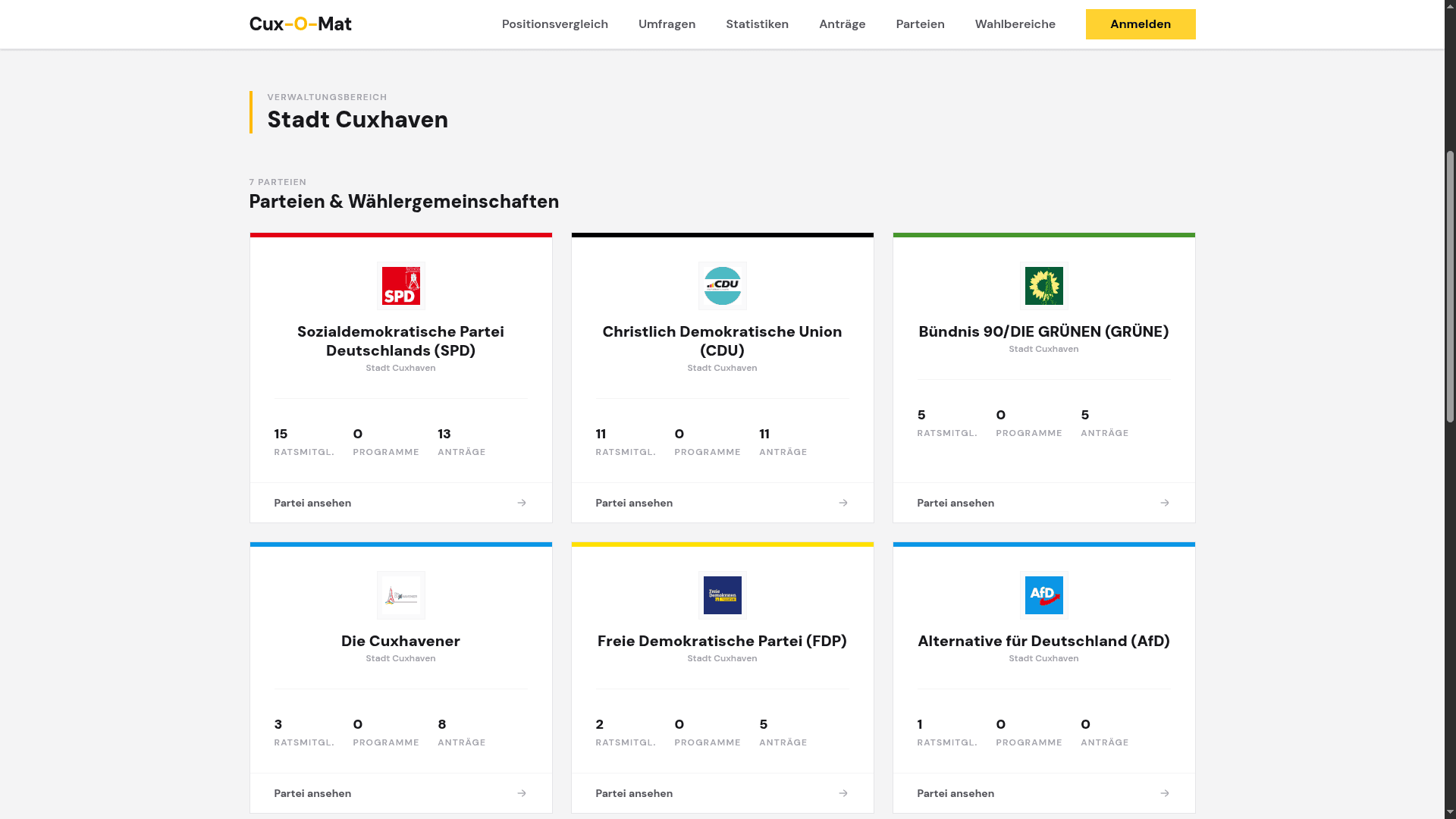Open the Positionsvergleich menu item
This screenshot has height=819, width=1456.
pos(555,24)
